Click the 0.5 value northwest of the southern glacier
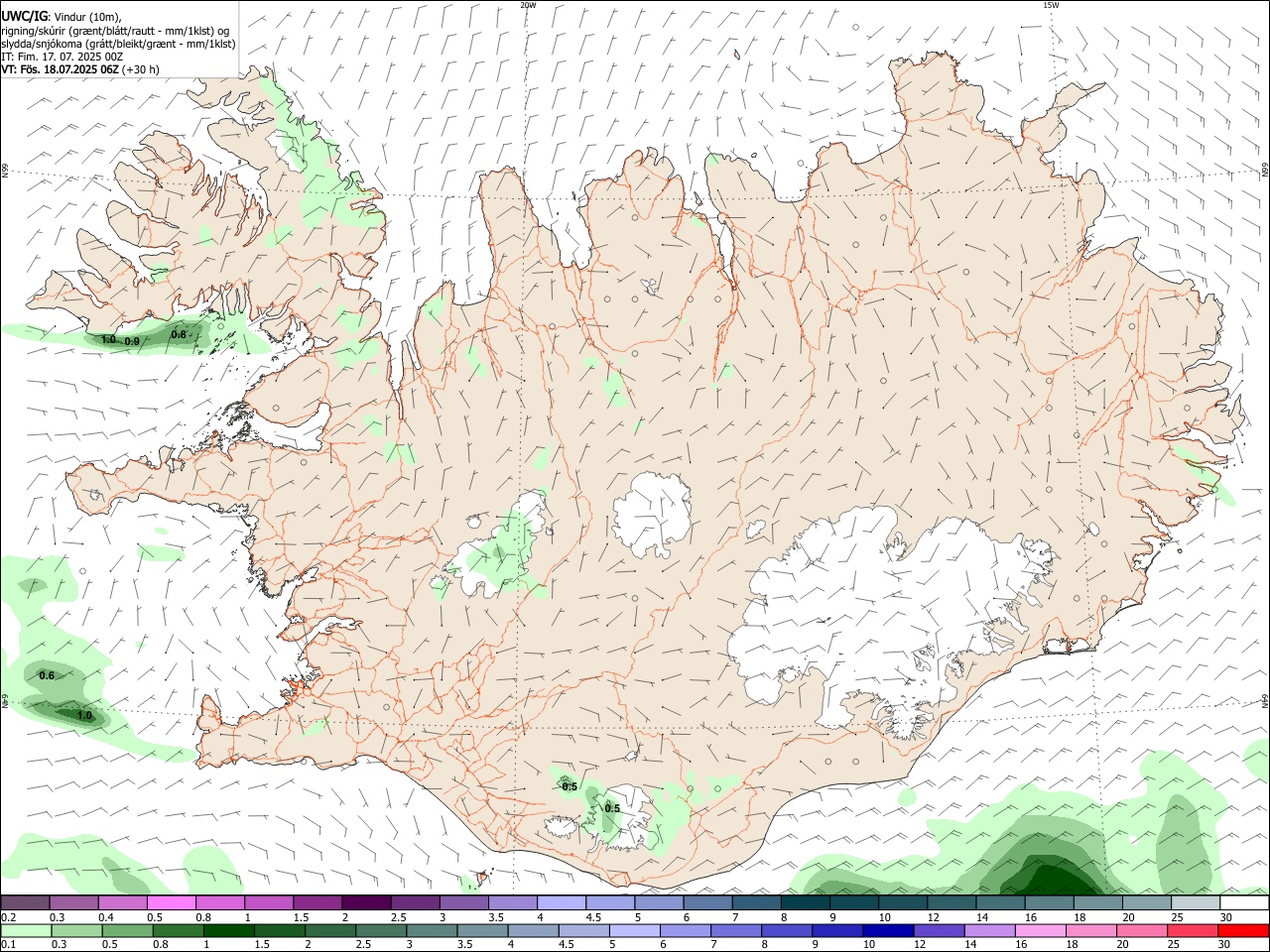 click(x=570, y=786)
